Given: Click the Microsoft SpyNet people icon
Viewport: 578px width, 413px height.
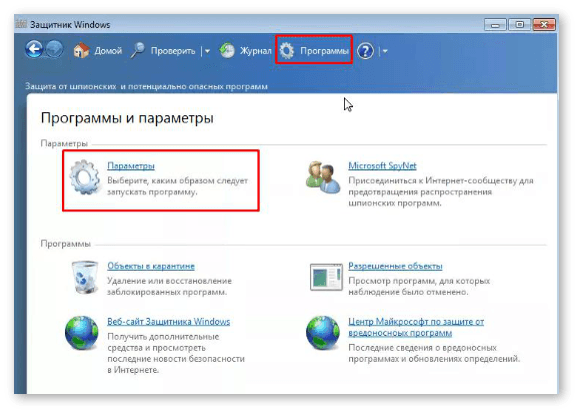Looking at the screenshot, I should click(323, 177).
